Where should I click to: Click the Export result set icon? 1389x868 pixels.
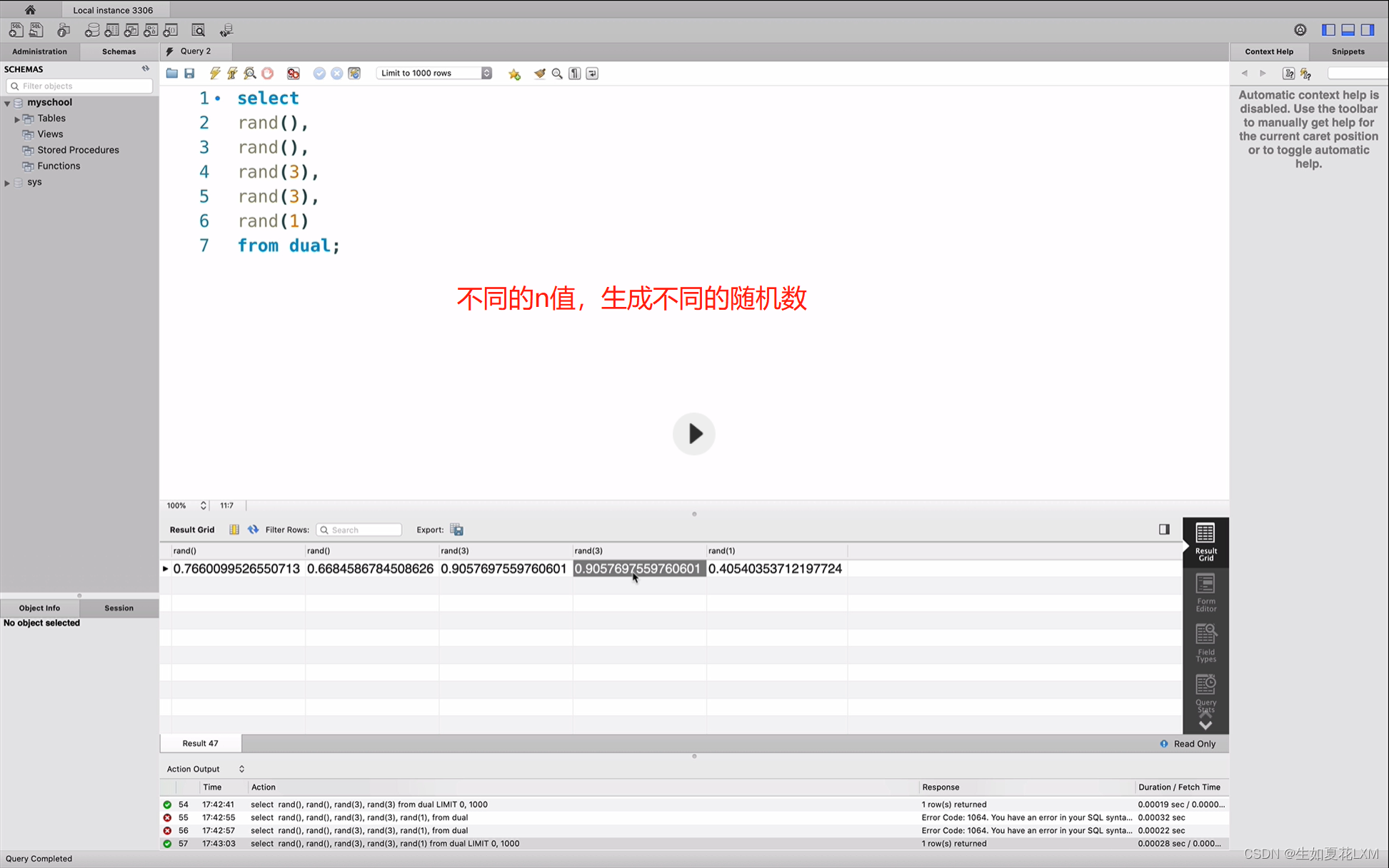pyautogui.click(x=458, y=529)
